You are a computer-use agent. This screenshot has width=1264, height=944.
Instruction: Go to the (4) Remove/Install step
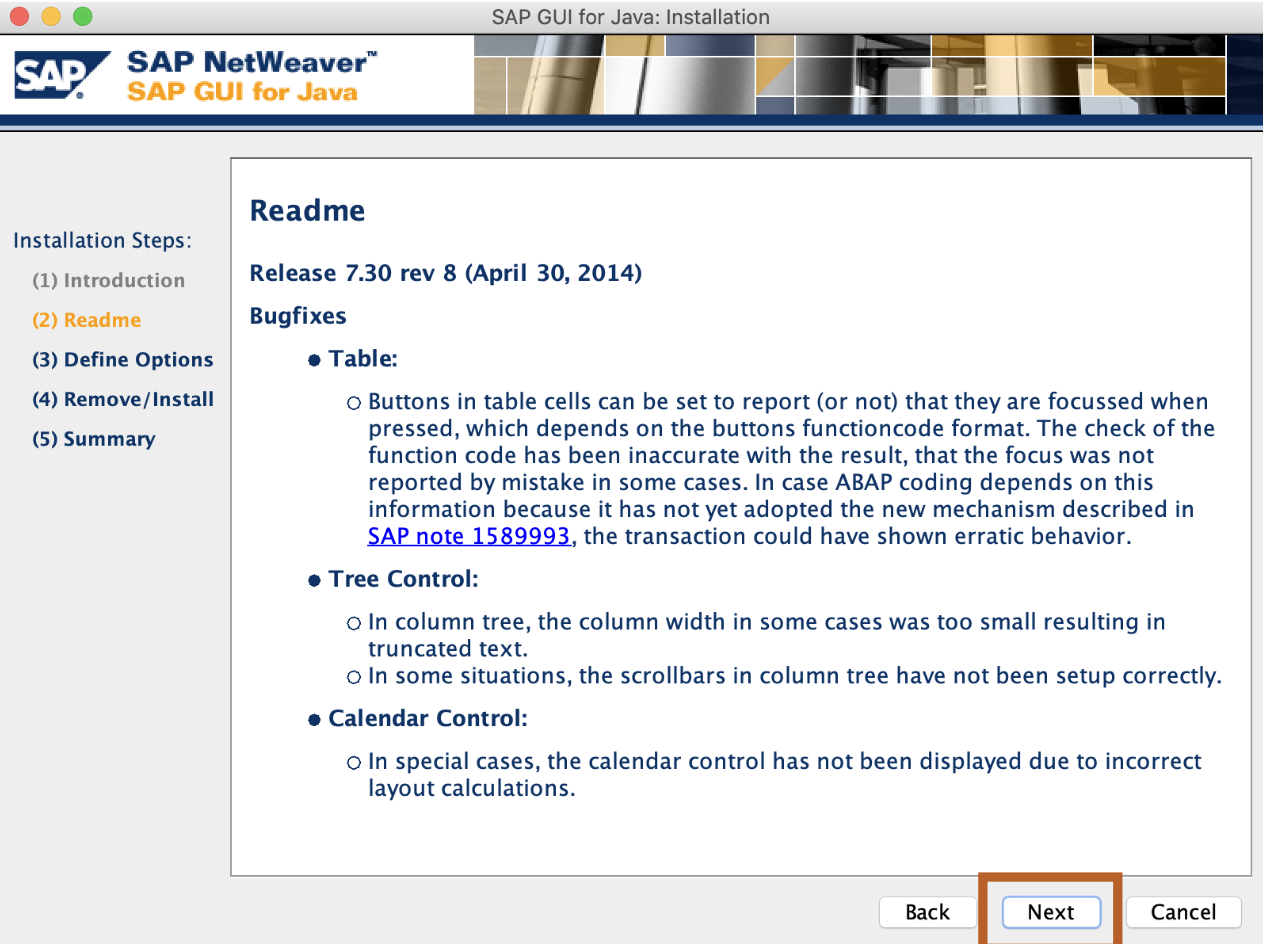click(122, 400)
